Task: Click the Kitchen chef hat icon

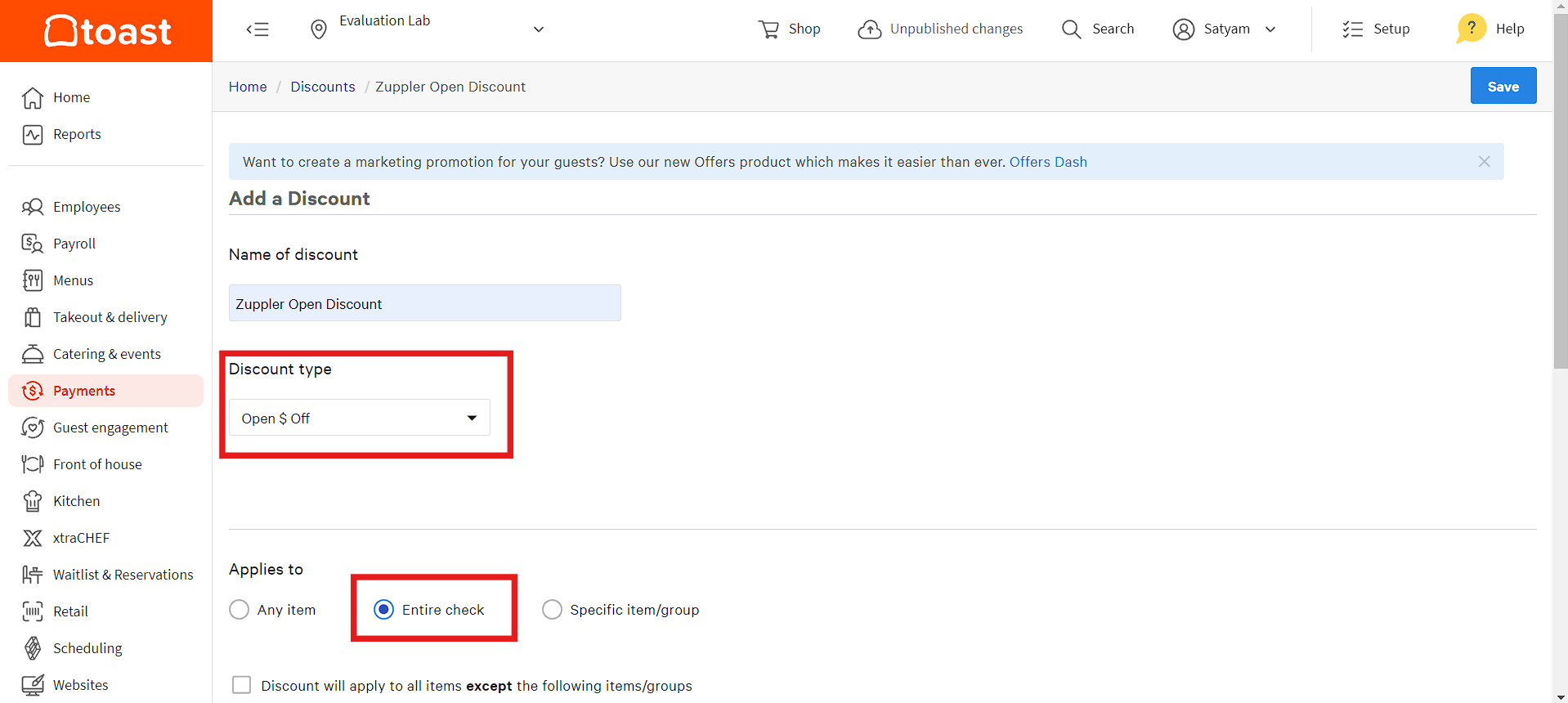Action: [33, 501]
